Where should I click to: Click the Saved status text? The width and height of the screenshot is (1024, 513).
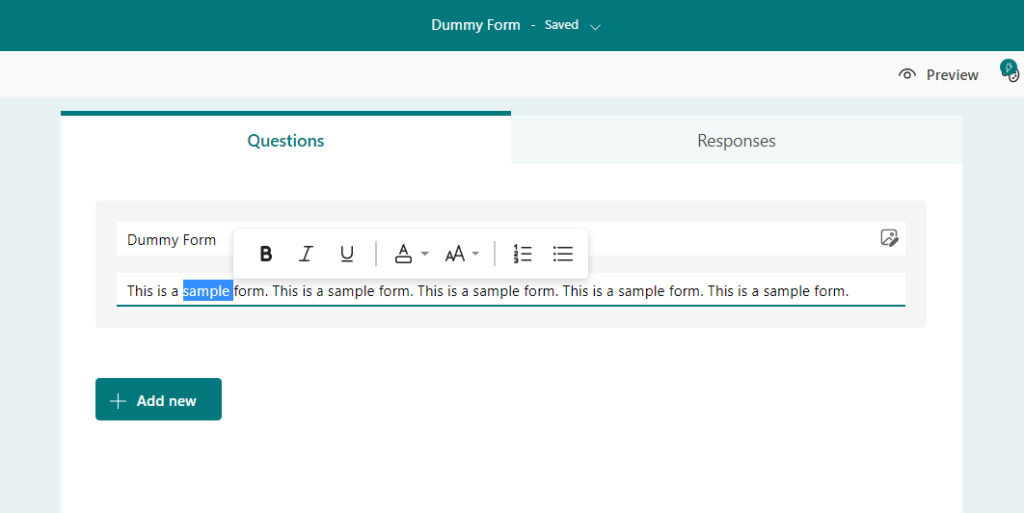click(561, 25)
